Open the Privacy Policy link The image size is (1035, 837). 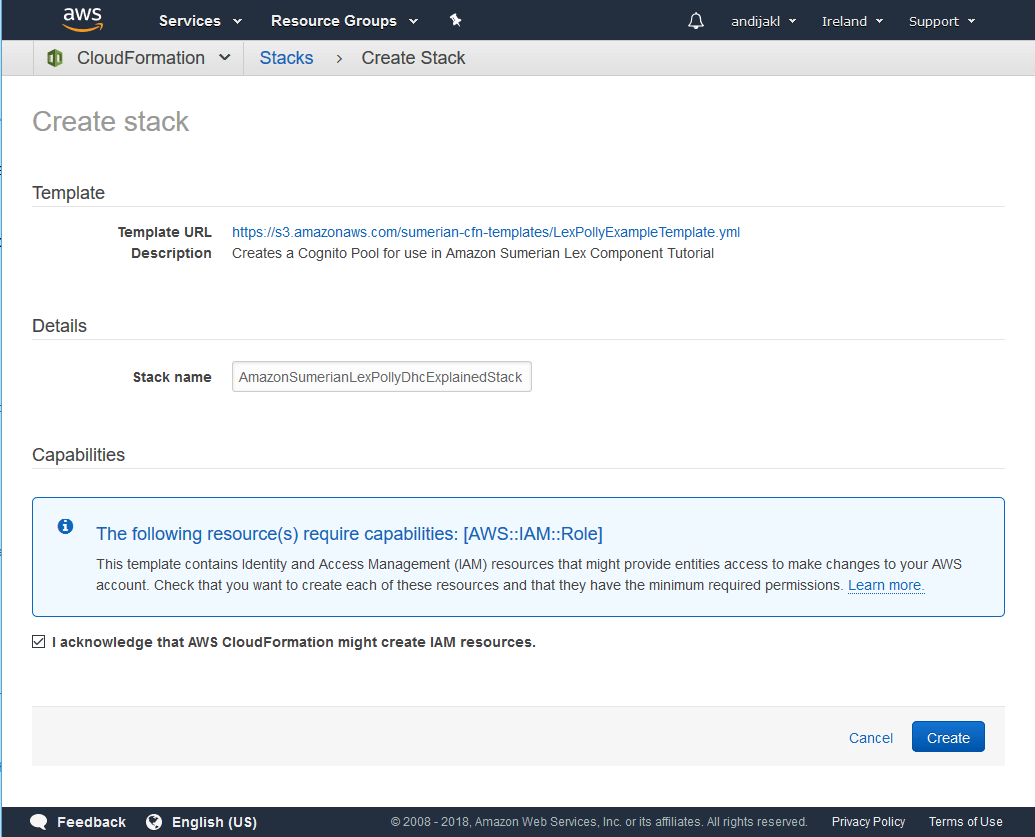click(x=868, y=822)
